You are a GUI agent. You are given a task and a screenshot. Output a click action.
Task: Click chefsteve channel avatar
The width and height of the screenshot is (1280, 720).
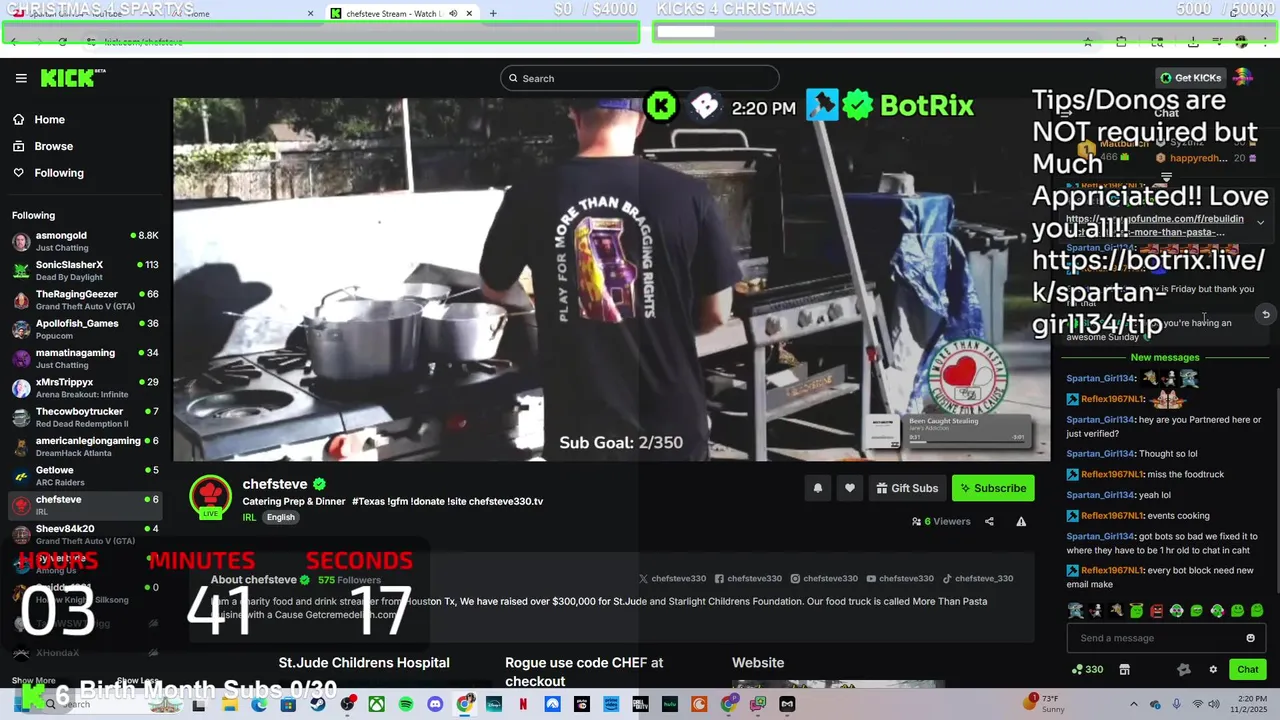(210, 496)
